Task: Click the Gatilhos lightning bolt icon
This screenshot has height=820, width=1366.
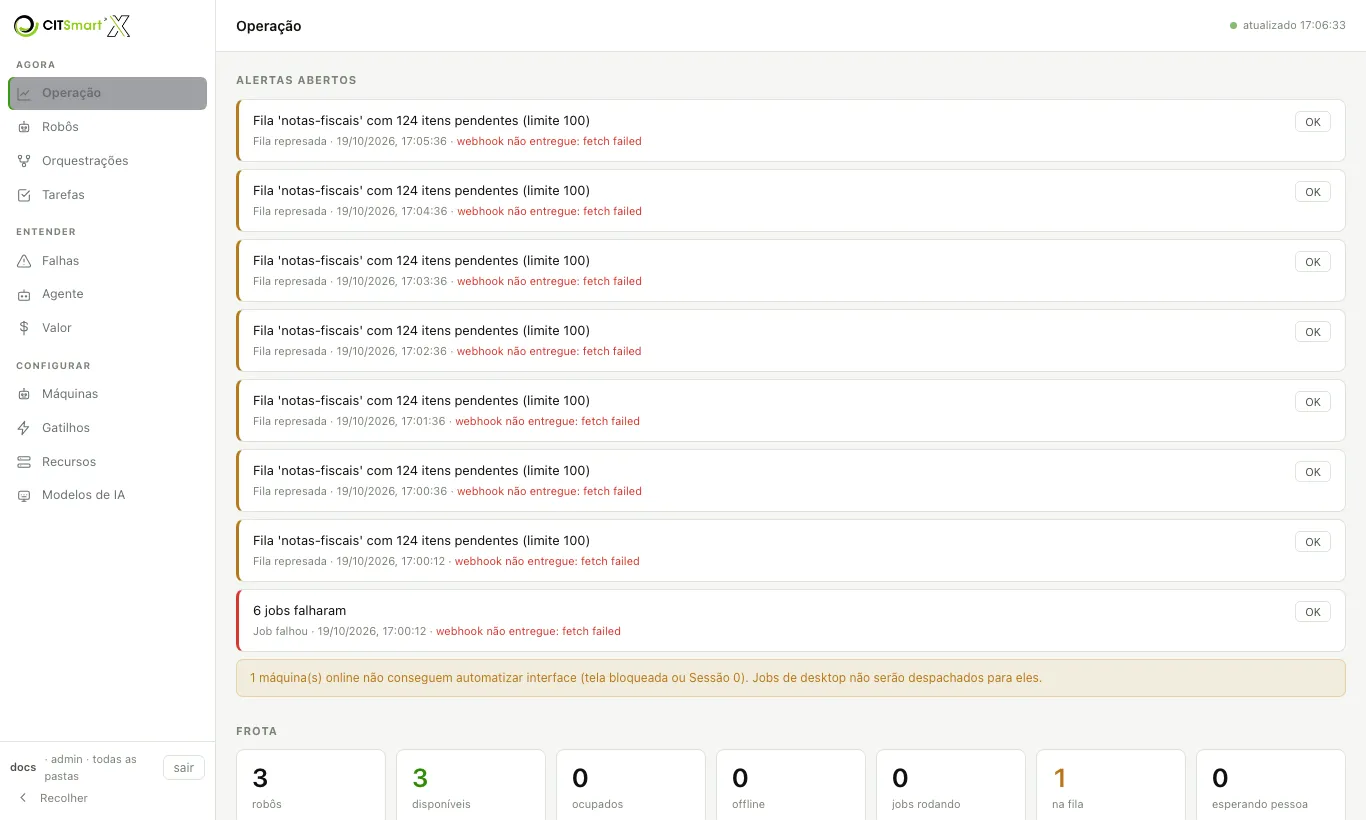Action: [24, 428]
